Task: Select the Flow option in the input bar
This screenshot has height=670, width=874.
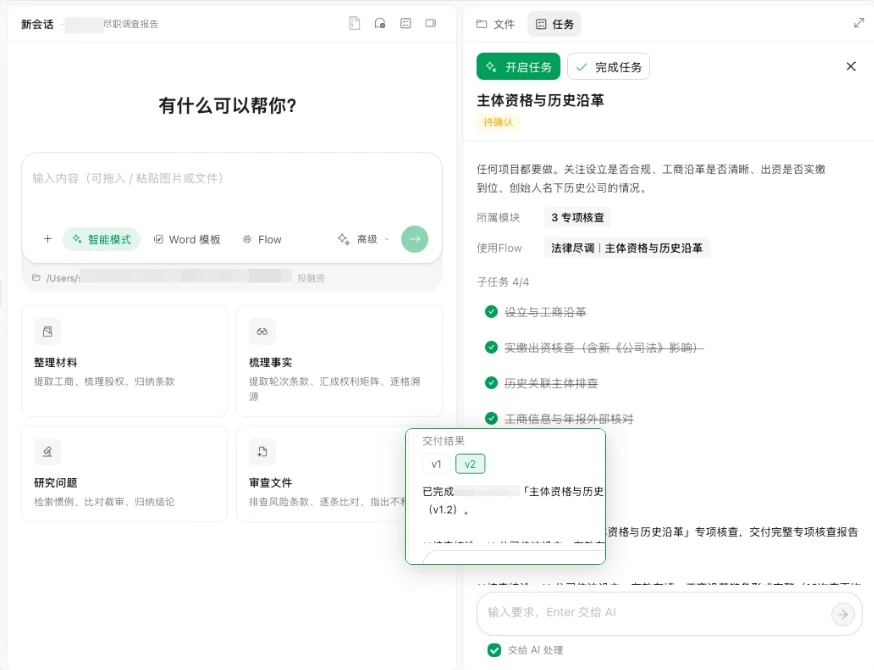Action: point(262,239)
